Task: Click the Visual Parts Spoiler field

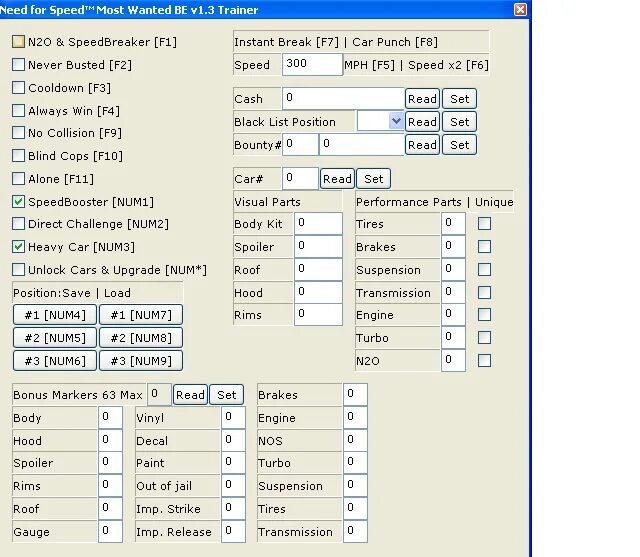Action: point(318,246)
